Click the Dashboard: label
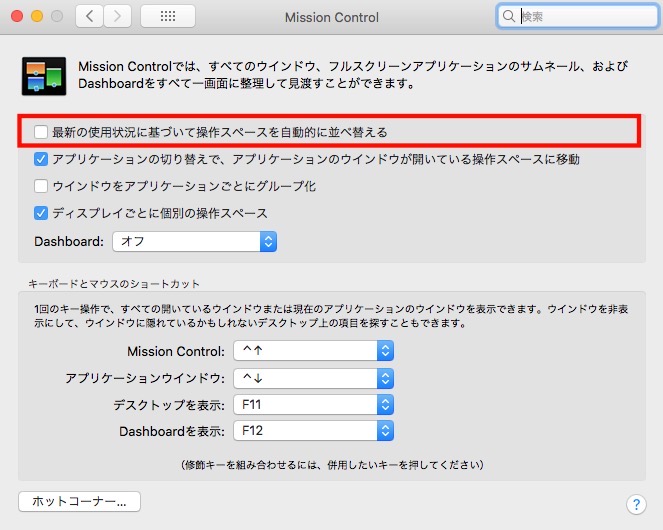 tap(69, 242)
